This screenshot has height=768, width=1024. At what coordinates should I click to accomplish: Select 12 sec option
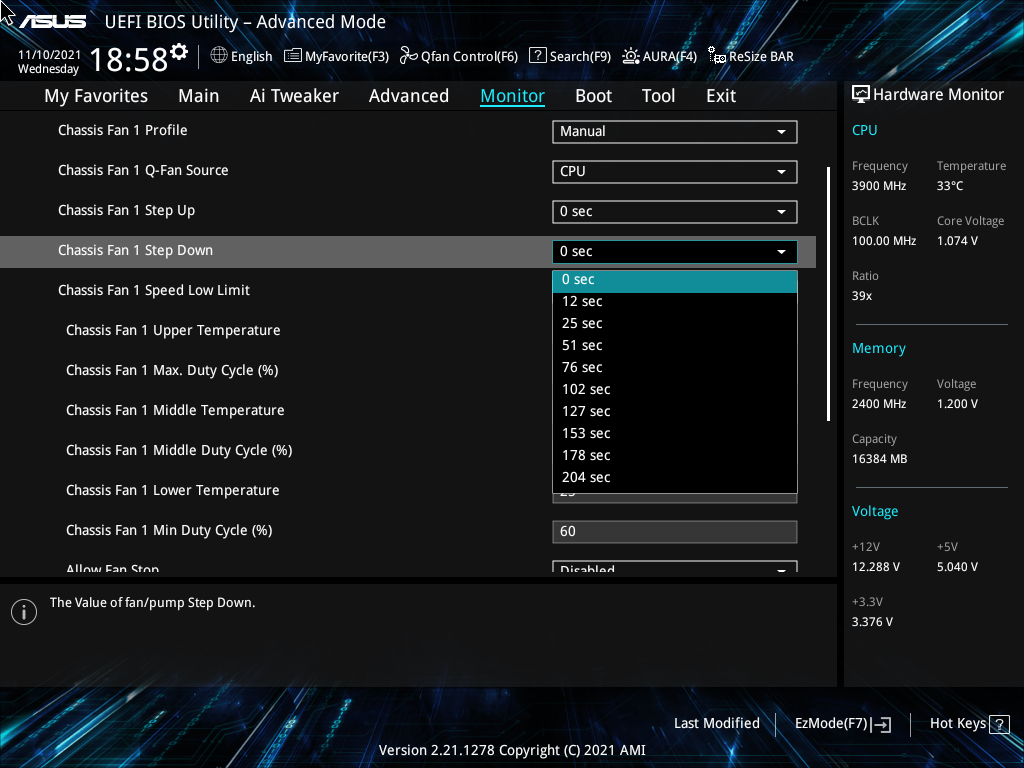coord(675,302)
